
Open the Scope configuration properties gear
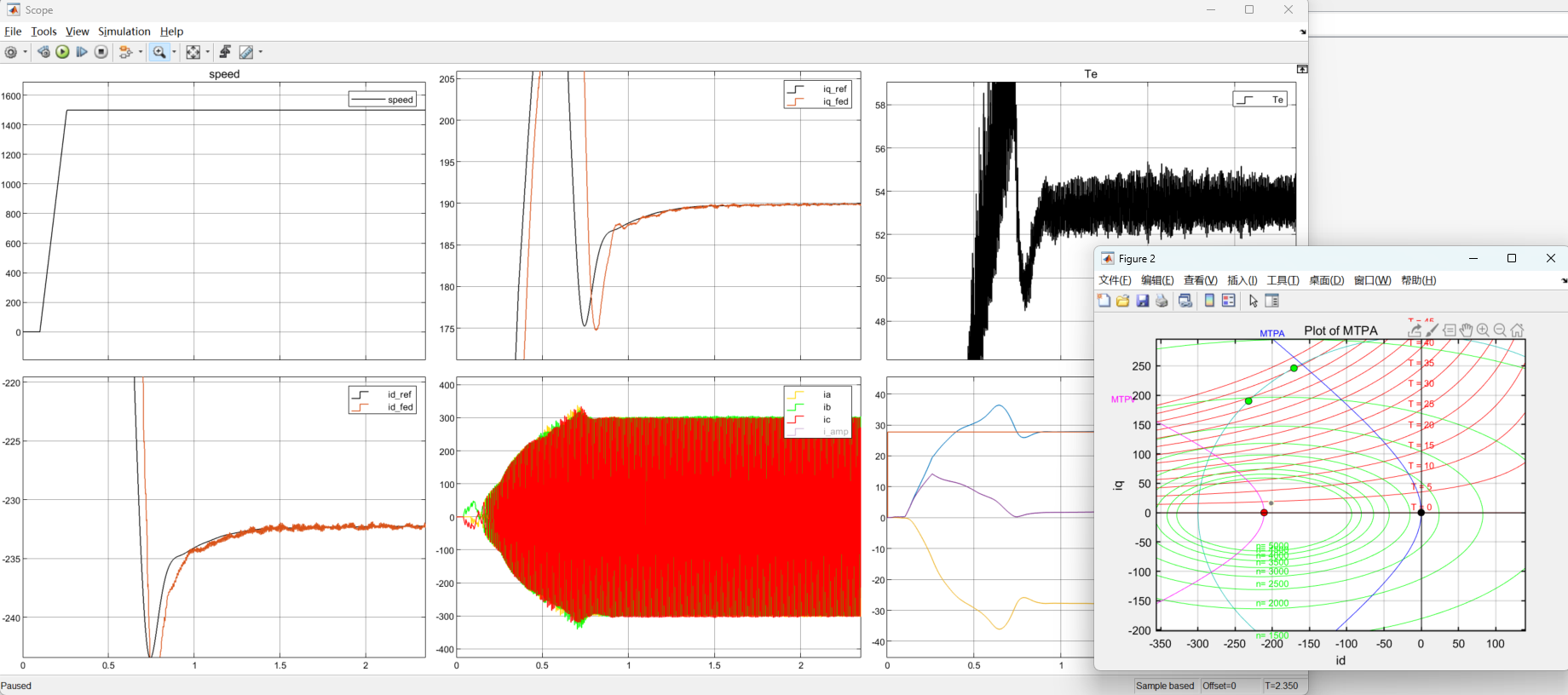point(11,52)
